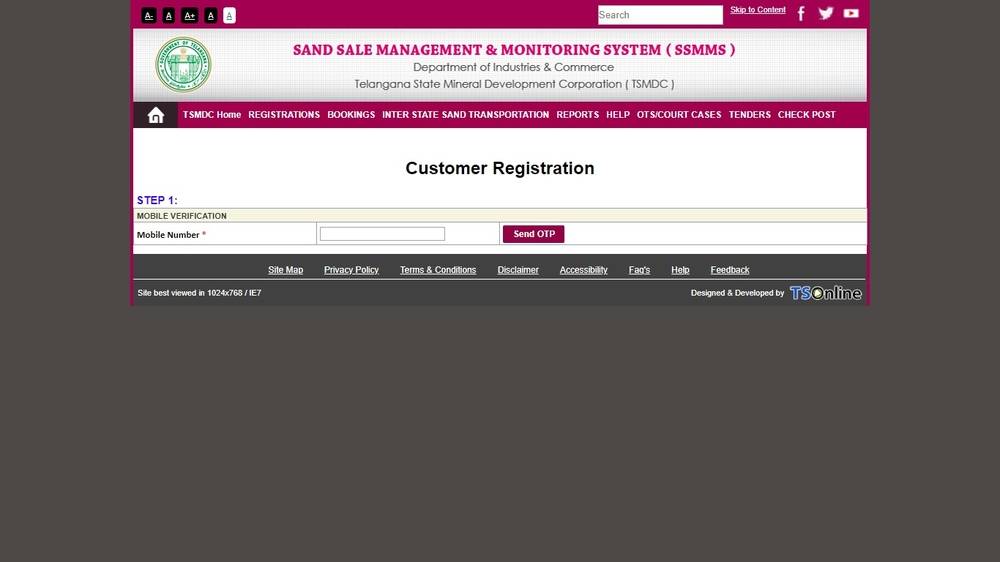This screenshot has height=562, width=1000.
Task: Click the TSOnline developer logo
Action: (x=825, y=293)
